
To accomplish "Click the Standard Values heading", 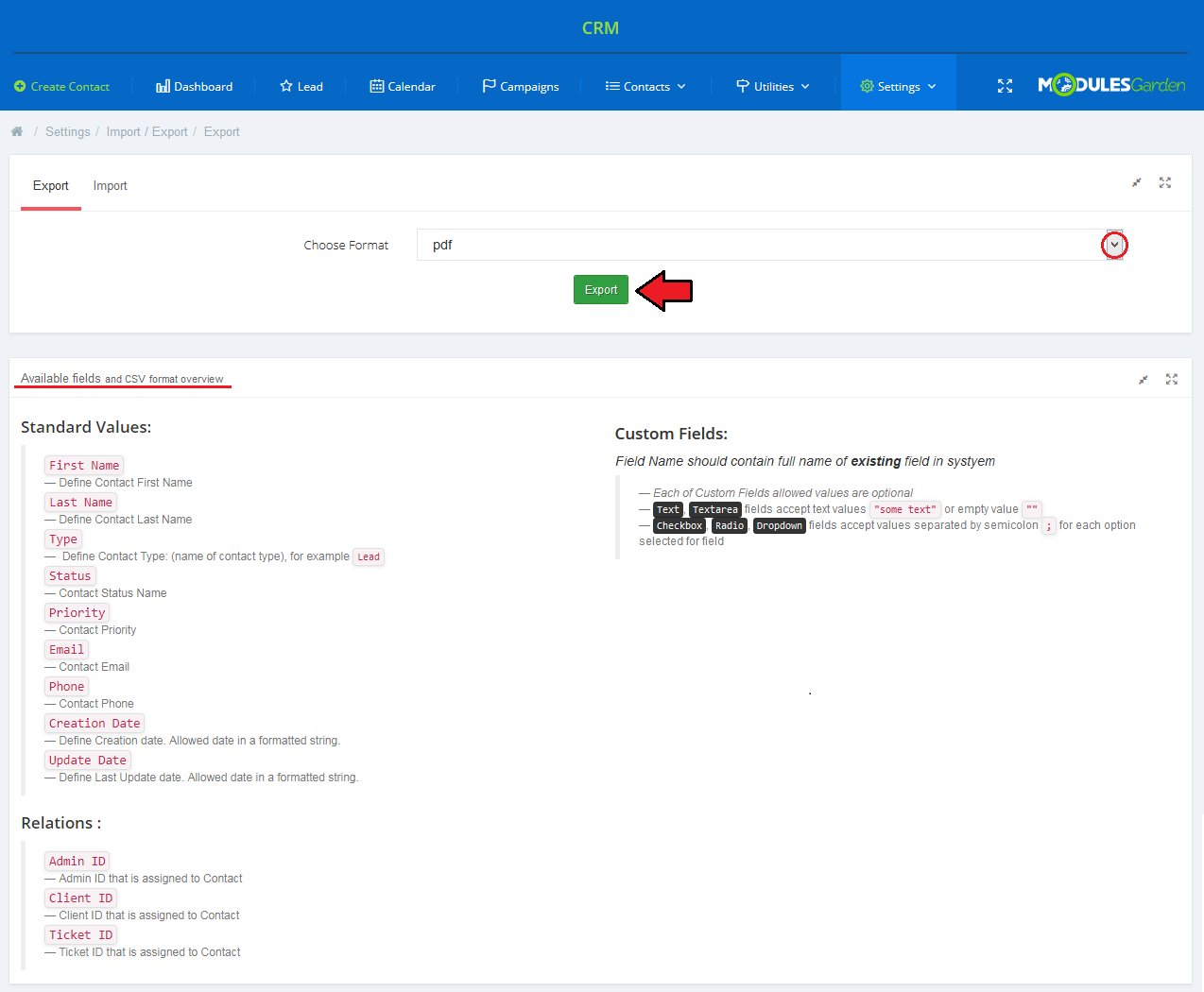I will (x=86, y=427).
